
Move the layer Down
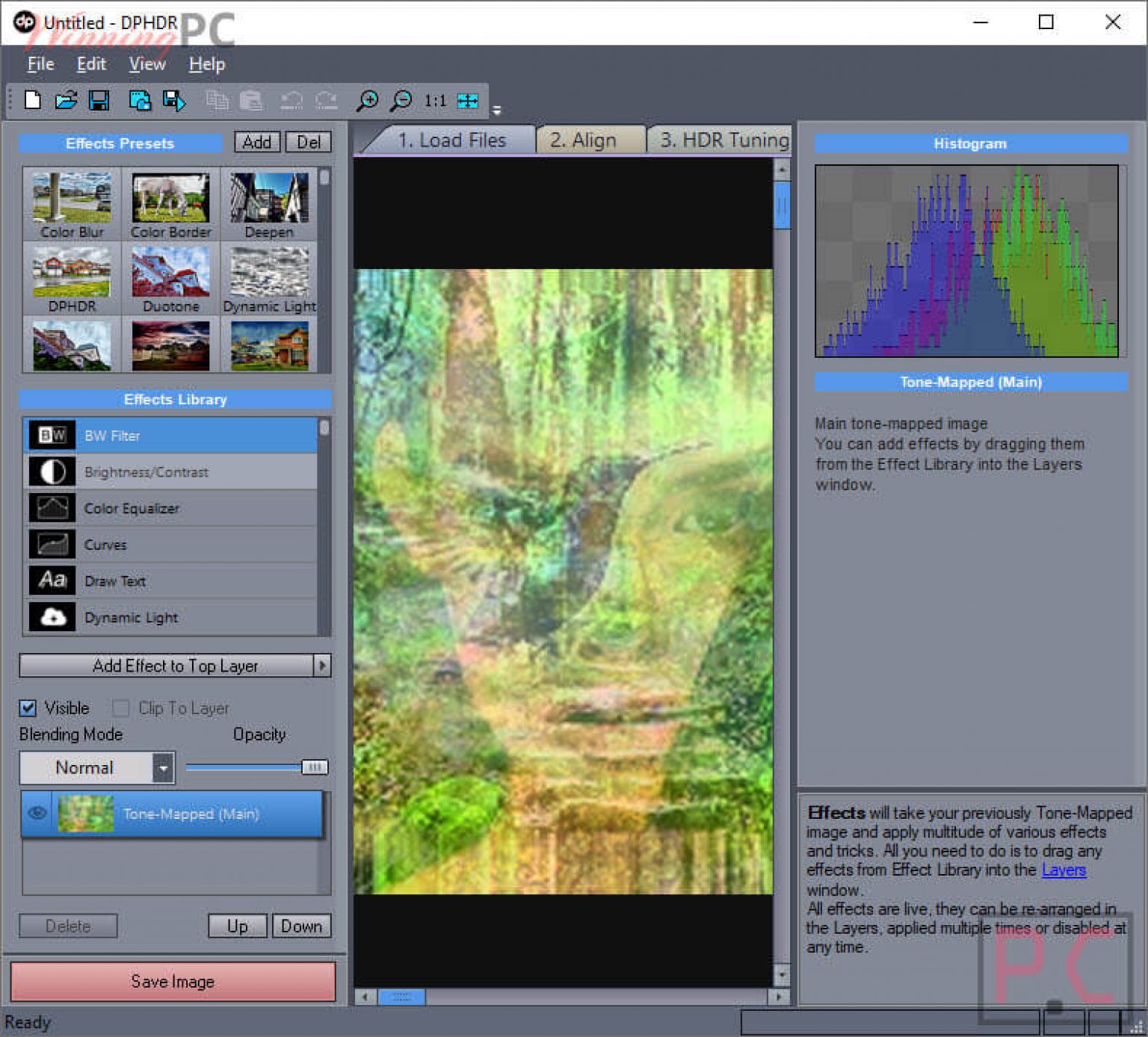tap(301, 926)
